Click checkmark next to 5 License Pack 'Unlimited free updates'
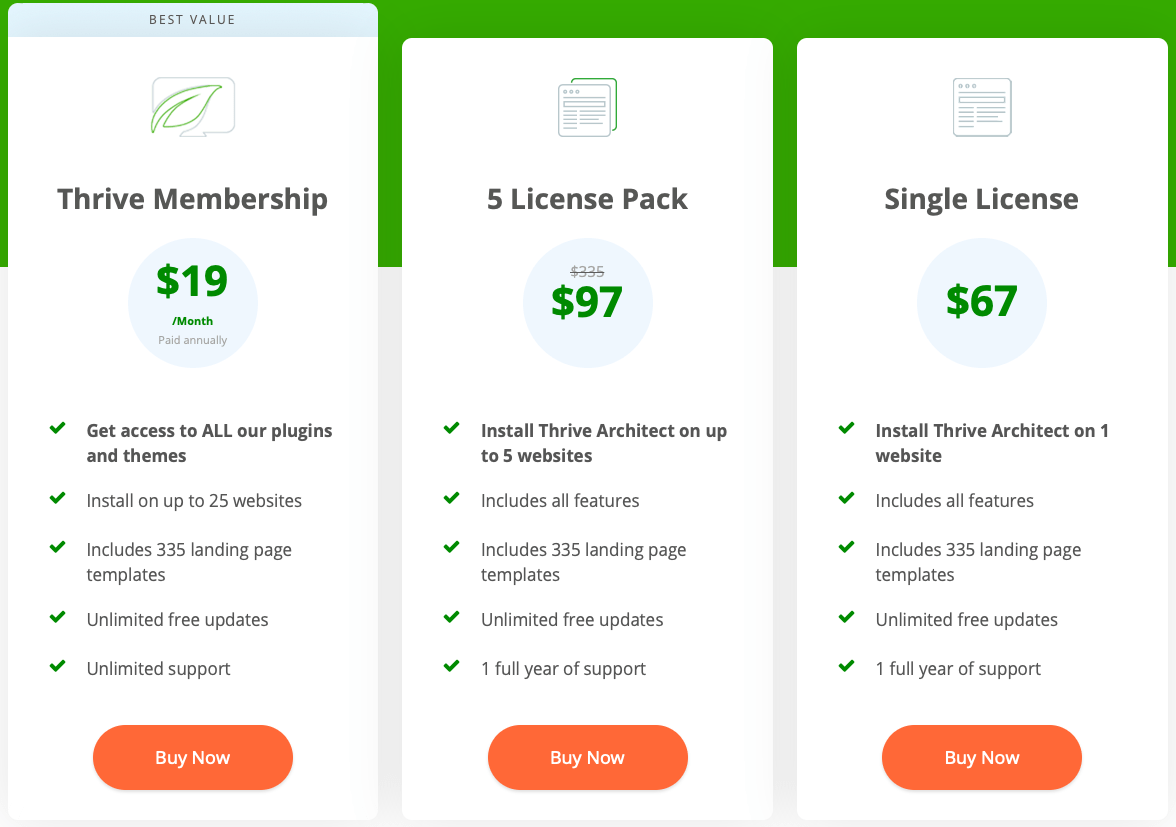The image size is (1176, 827). (452, 617)
